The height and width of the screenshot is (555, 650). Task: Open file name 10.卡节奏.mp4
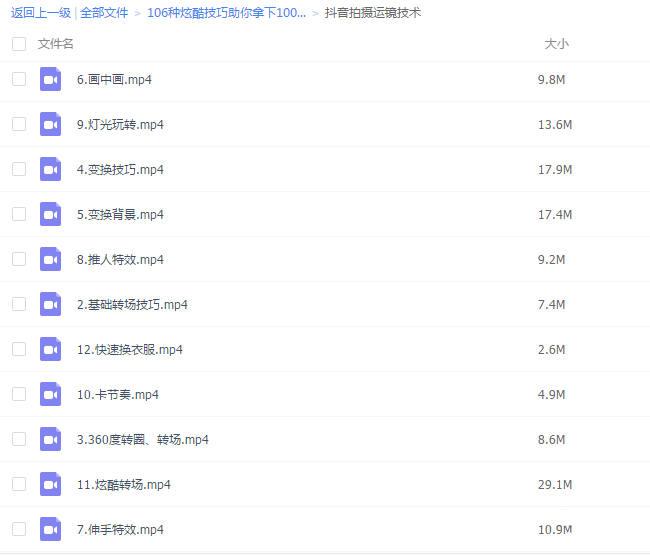click(x=118, y=394)
